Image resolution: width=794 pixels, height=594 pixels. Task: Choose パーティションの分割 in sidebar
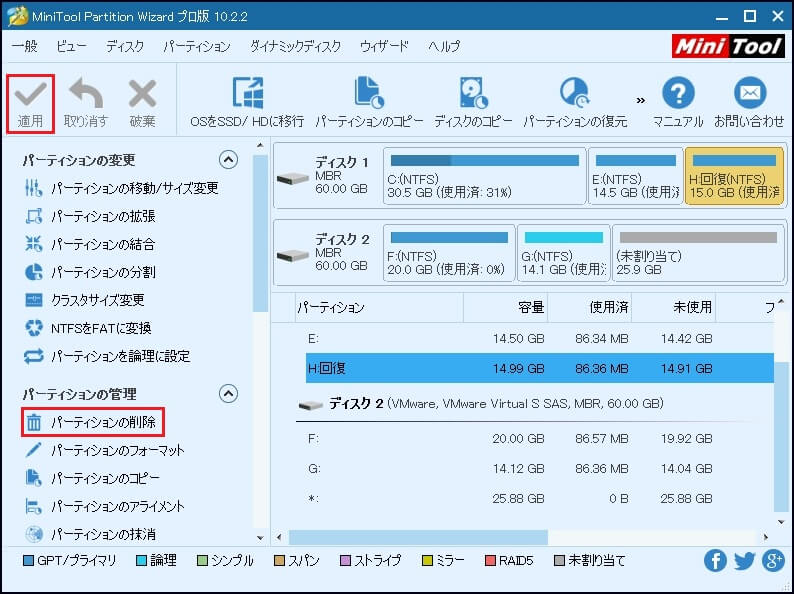[90, 272]
